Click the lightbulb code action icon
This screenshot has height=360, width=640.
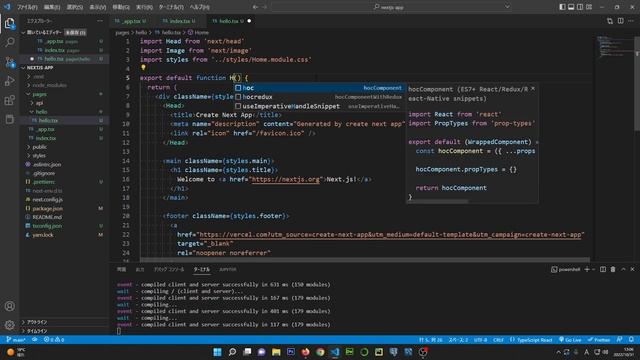143,68
